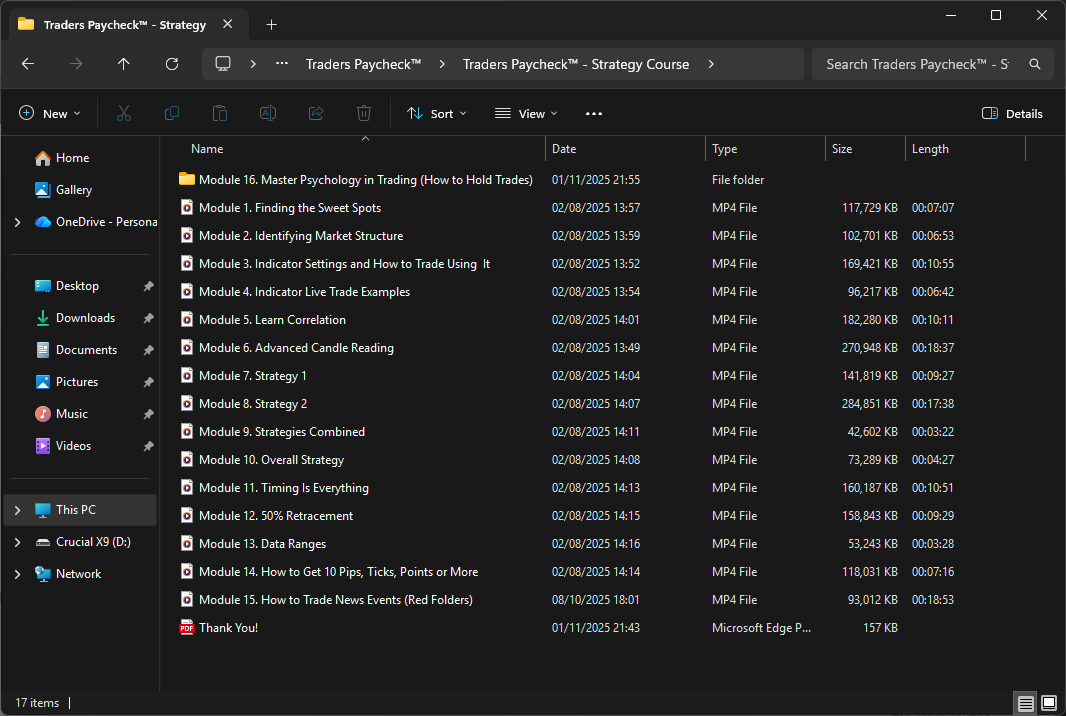Click the Delete trash bin icon
The width and height of the screenshot is (1066, 716).
364,114
